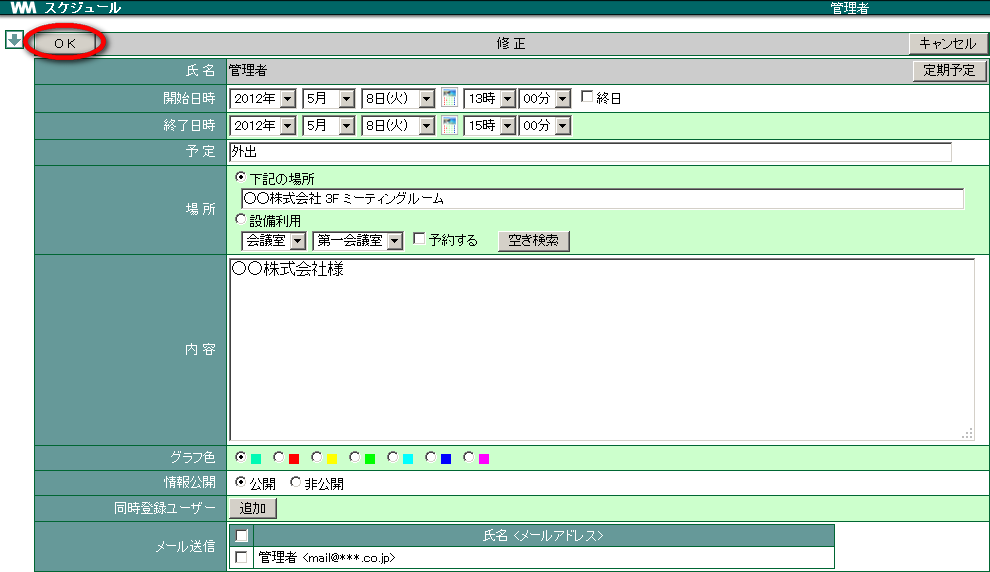Select the 非公開 radio button
990x572 pixels.
pos(295,482)
